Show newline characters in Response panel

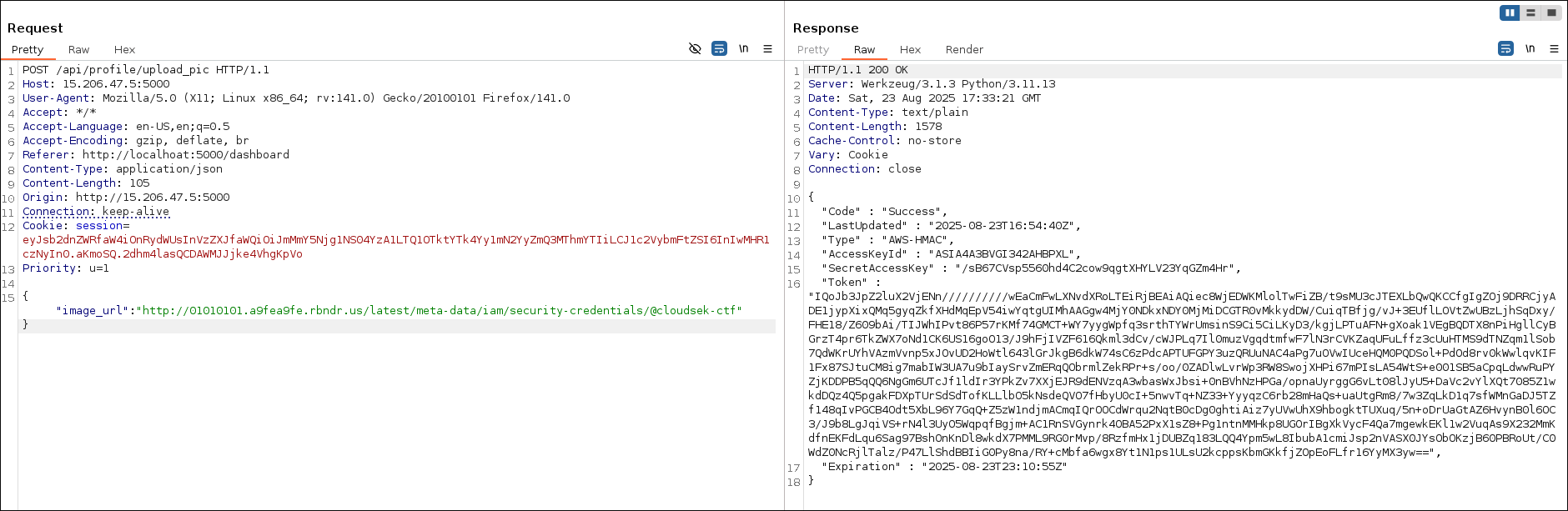click(1530, 49)
